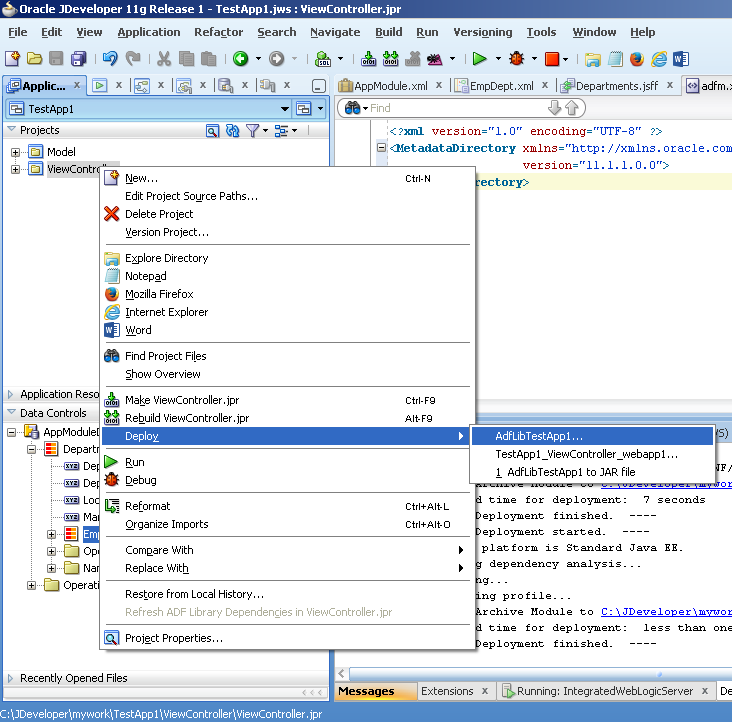Click the green Back navigation icon
732x722 pixels.
coord(240,59)
